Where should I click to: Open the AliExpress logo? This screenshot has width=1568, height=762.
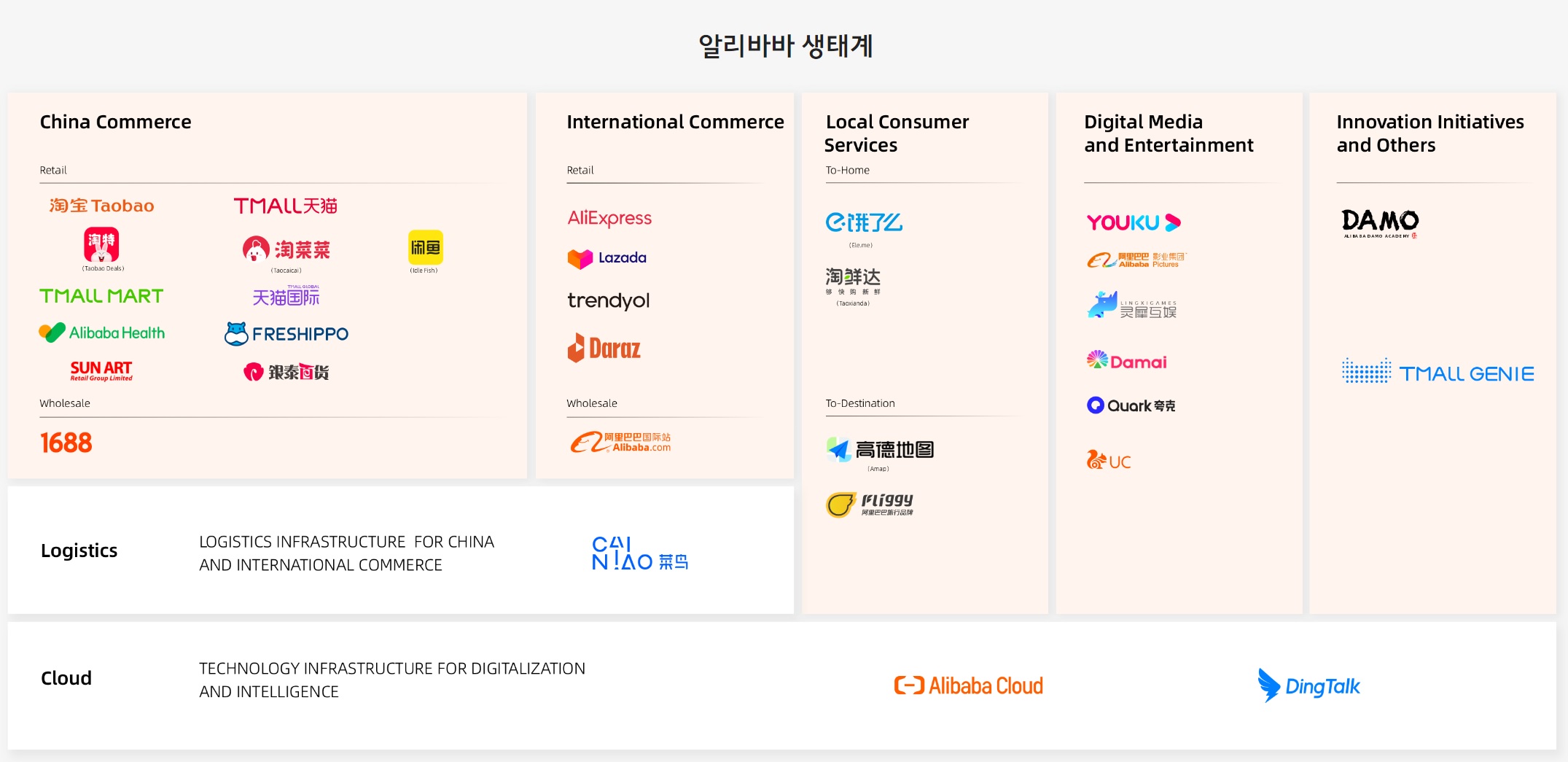point(609,218)
